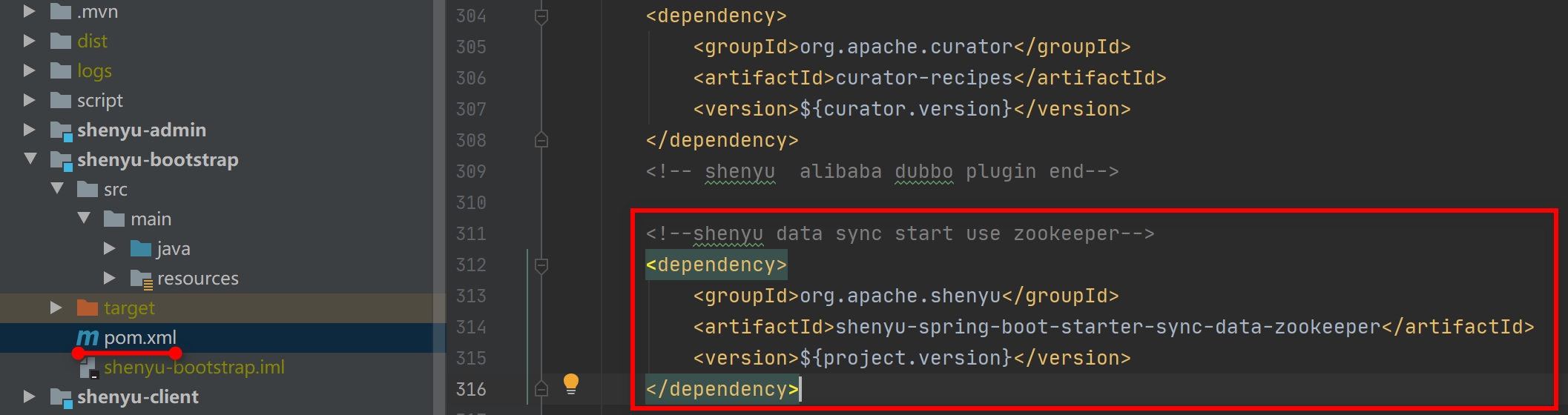Click the resources folder icon
The width and height of the screenshot is (1568, 415).
[x=141, y=279]
